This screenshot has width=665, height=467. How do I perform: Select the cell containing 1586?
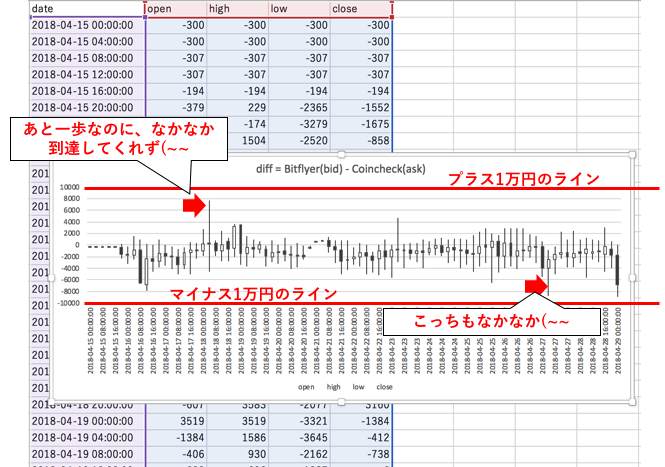click(238, 438)
